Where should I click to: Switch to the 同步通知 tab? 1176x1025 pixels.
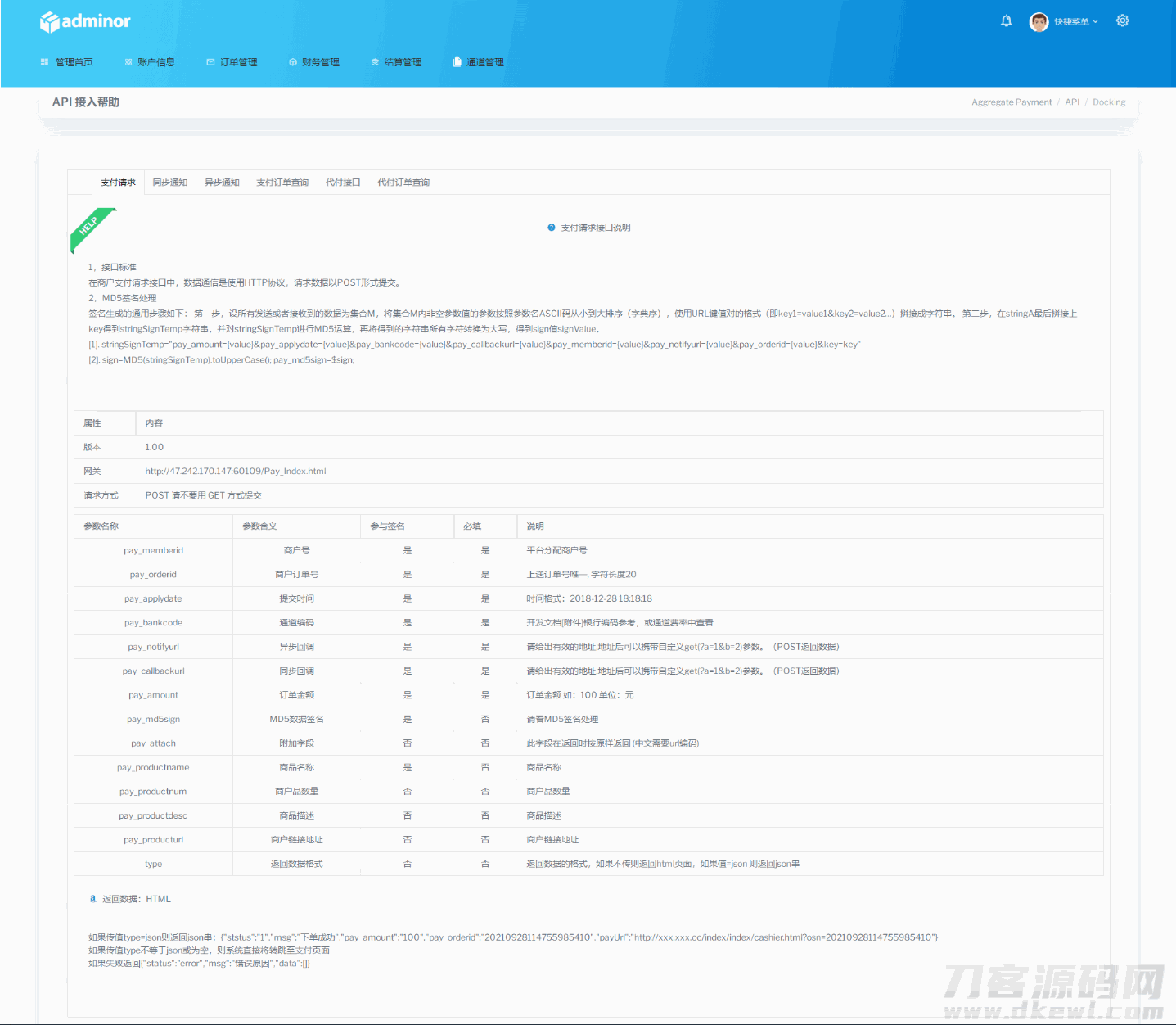coord(170,183)
